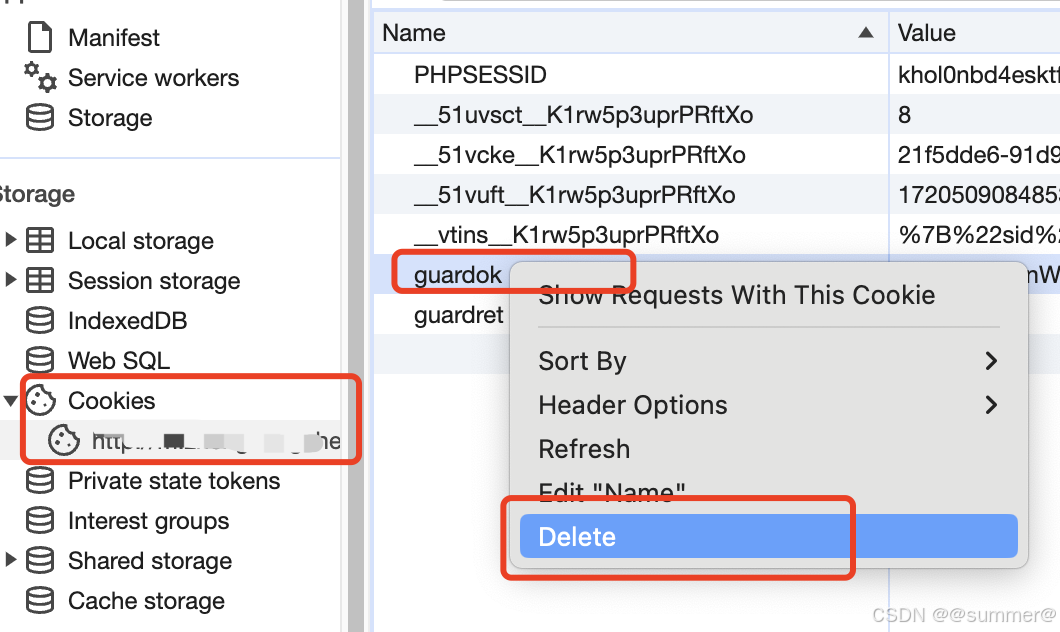
Task: Select the PHPSESSID cookie row
Action: [x=480, y=75]
